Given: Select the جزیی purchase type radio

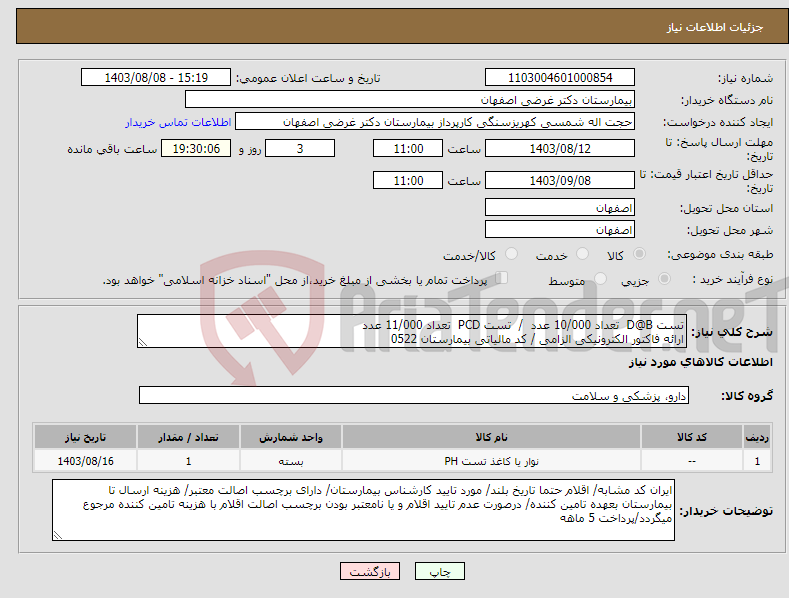Looking at the screenshot, I should point(664,278).
